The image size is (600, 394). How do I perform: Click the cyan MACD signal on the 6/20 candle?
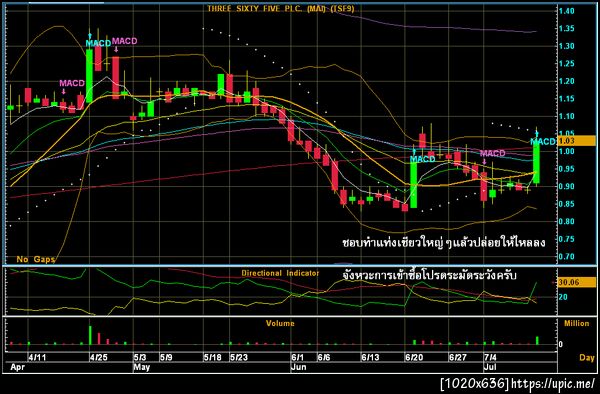pos(422,159)
